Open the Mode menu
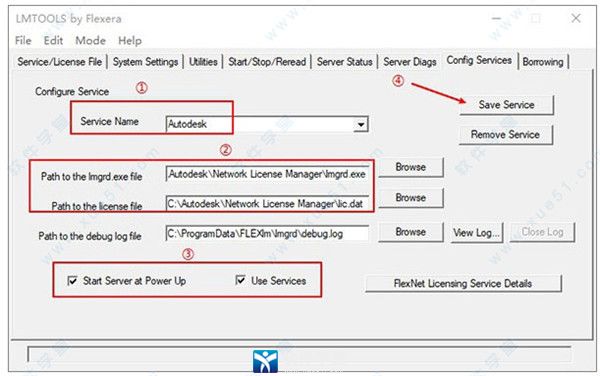 [x=90, y=41]
